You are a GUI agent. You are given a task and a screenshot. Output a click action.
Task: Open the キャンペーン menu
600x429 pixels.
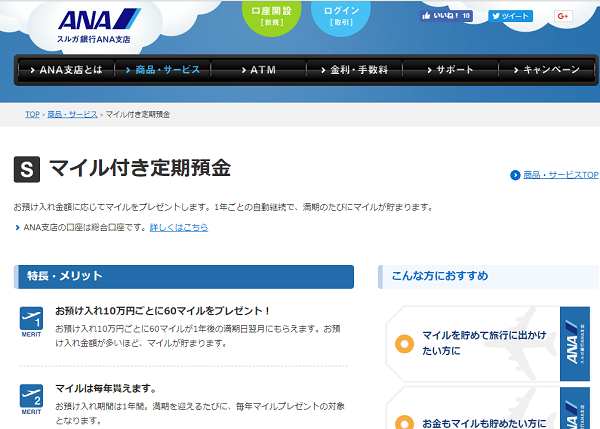click(547, 70)
